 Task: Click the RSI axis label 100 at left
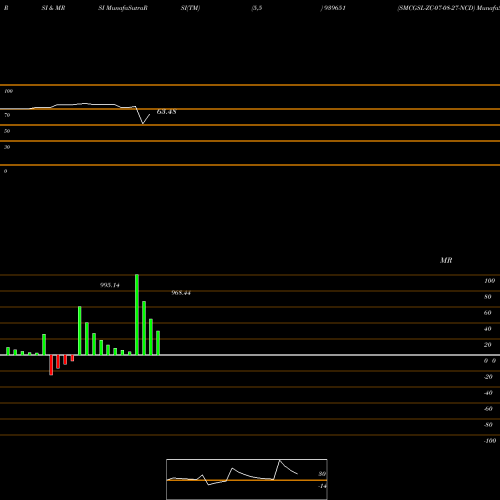coord(8,91)
